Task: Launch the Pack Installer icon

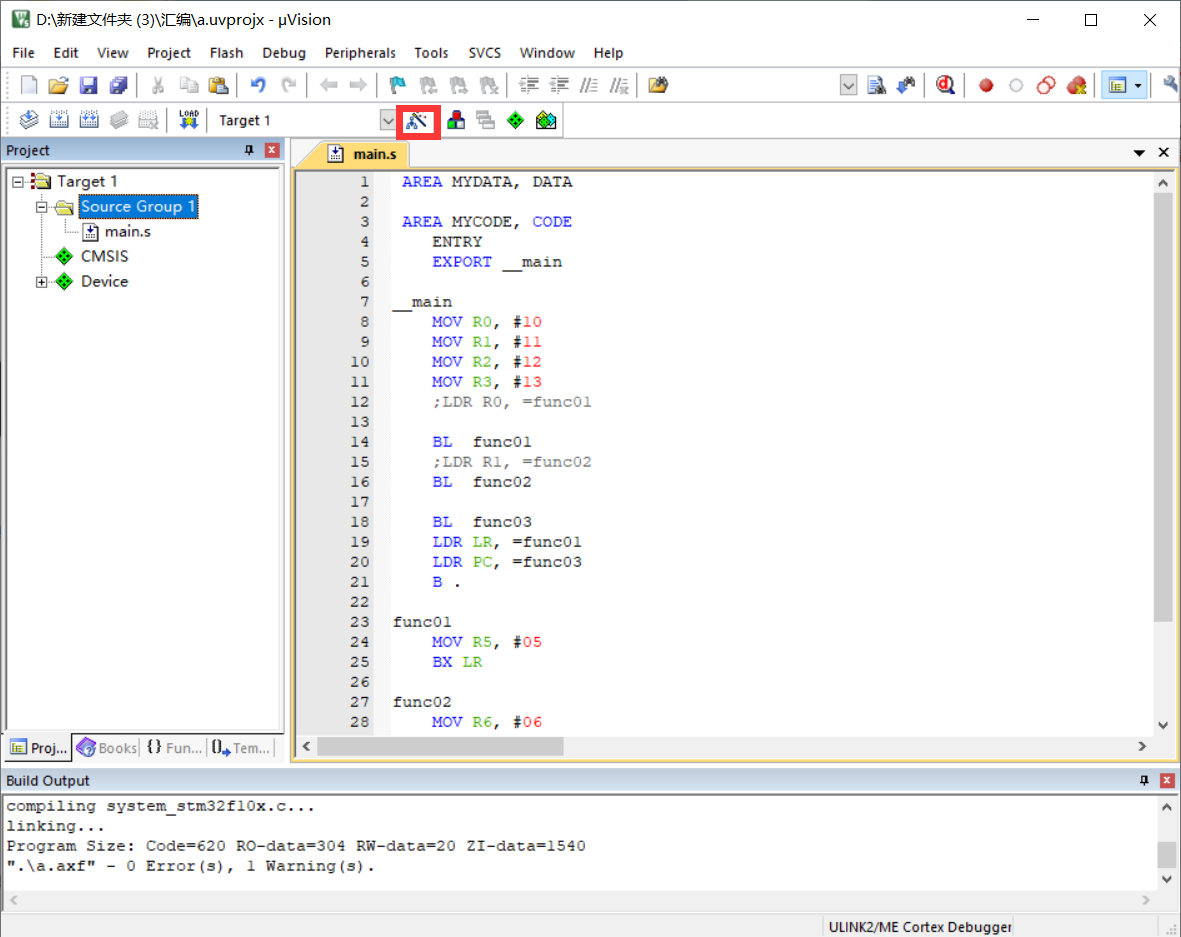Action: [545, 120]
